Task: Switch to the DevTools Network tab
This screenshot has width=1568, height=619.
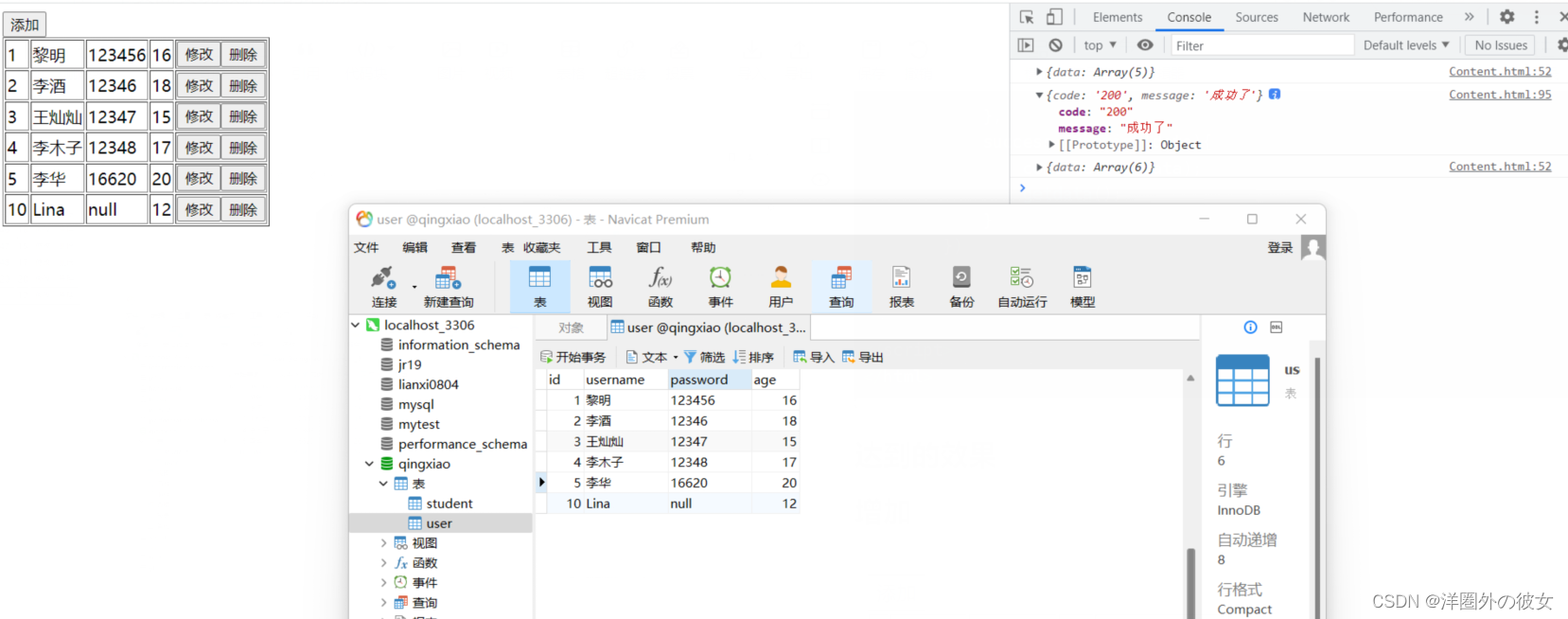Action: click(1326, 17)
